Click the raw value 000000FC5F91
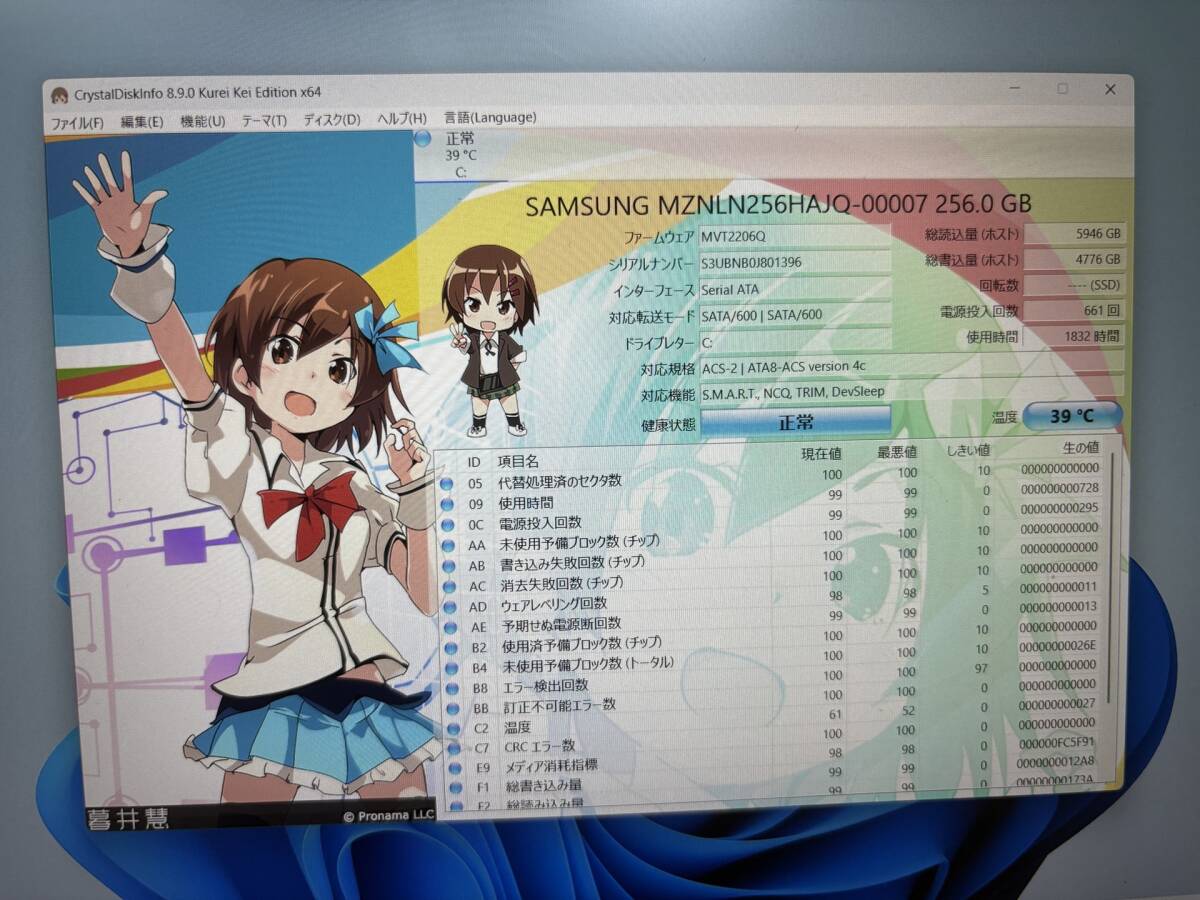The height and width of the screenshot is (900, 1200). pos(1059,742)
